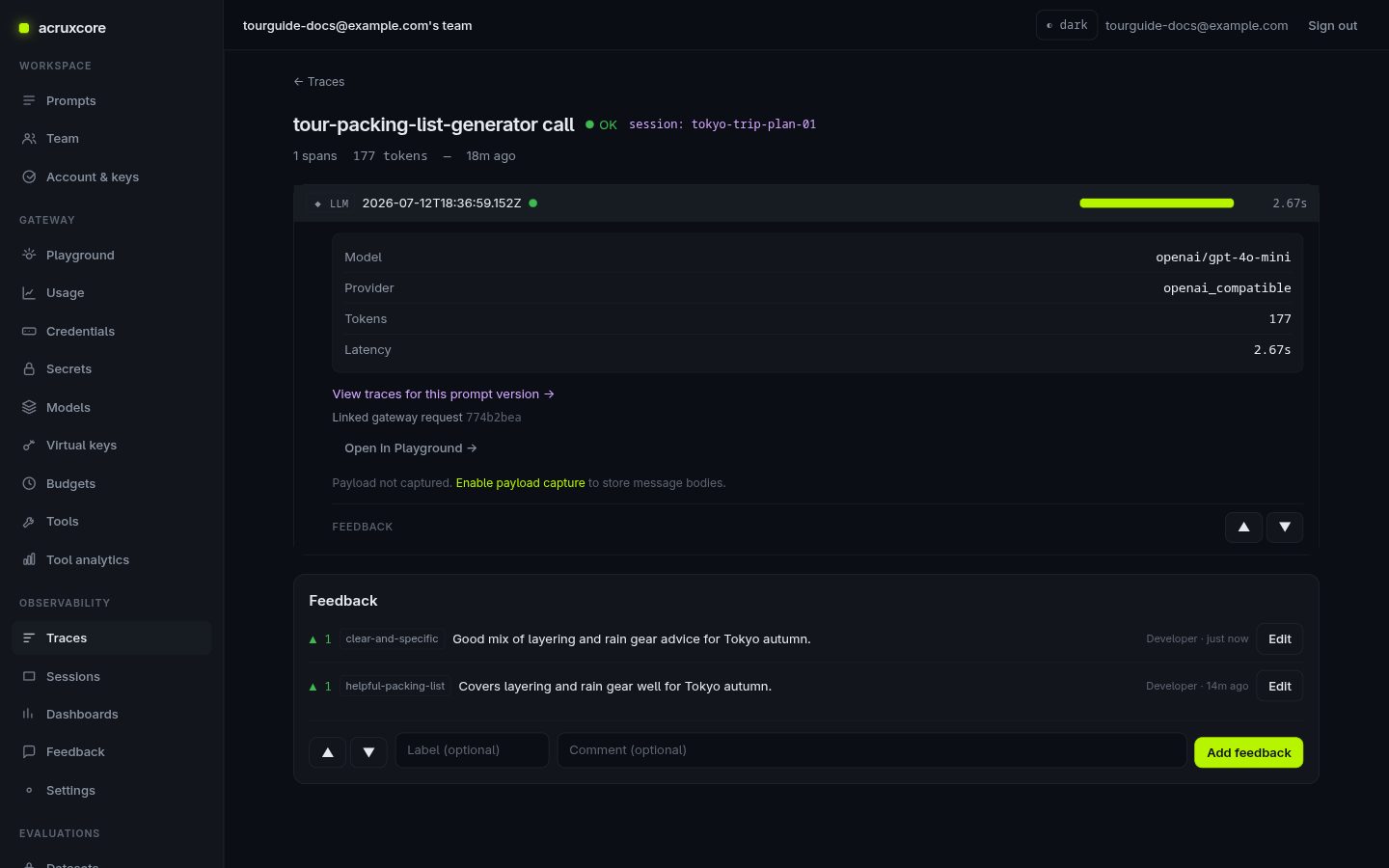The width and height of the screenshot is (1389, 868).
Task: Click the clear-and-specific label tag
Action: pos(392,639)
